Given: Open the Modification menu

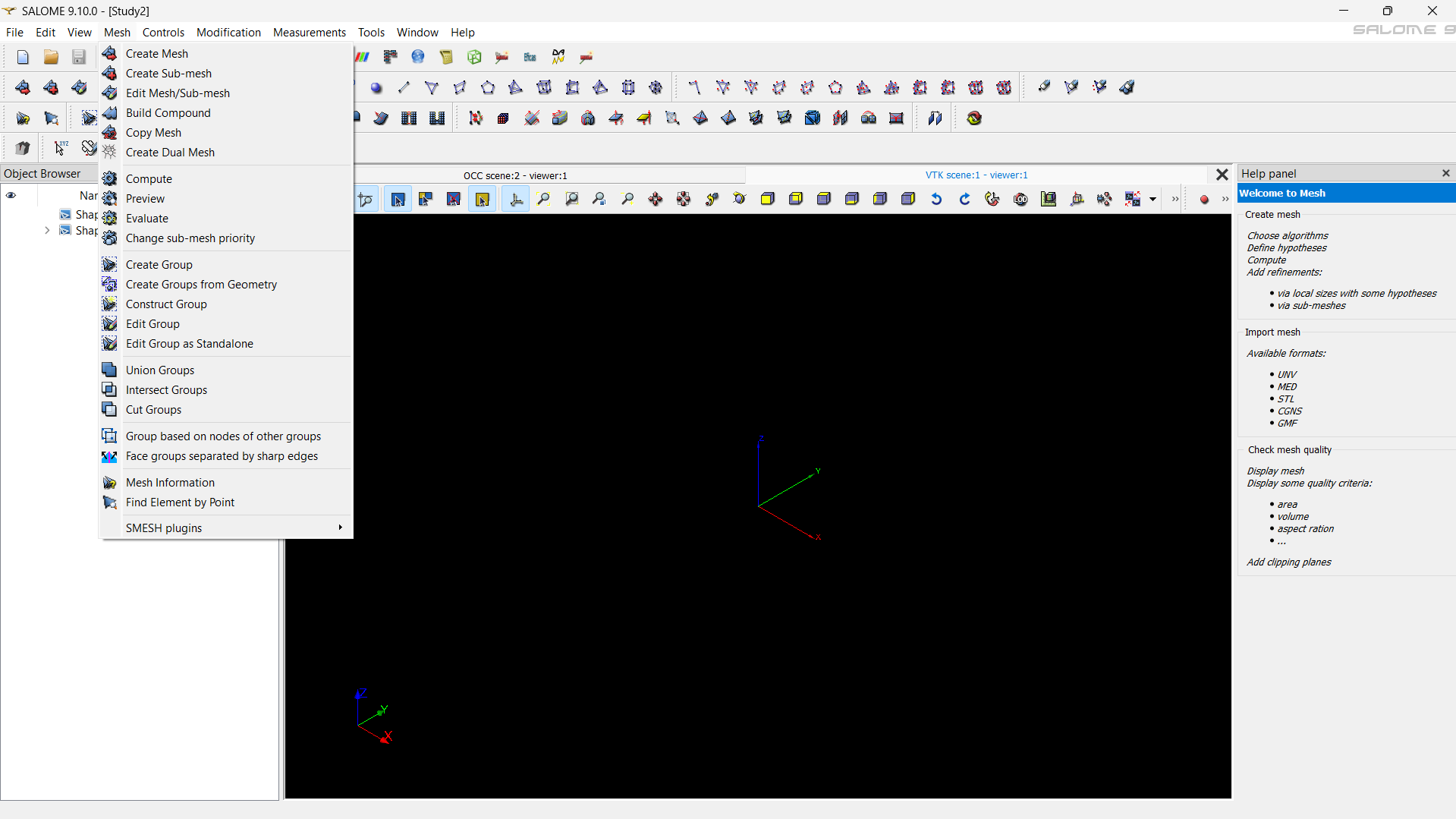Looking at the screenshot, I should tap(228, 32).
